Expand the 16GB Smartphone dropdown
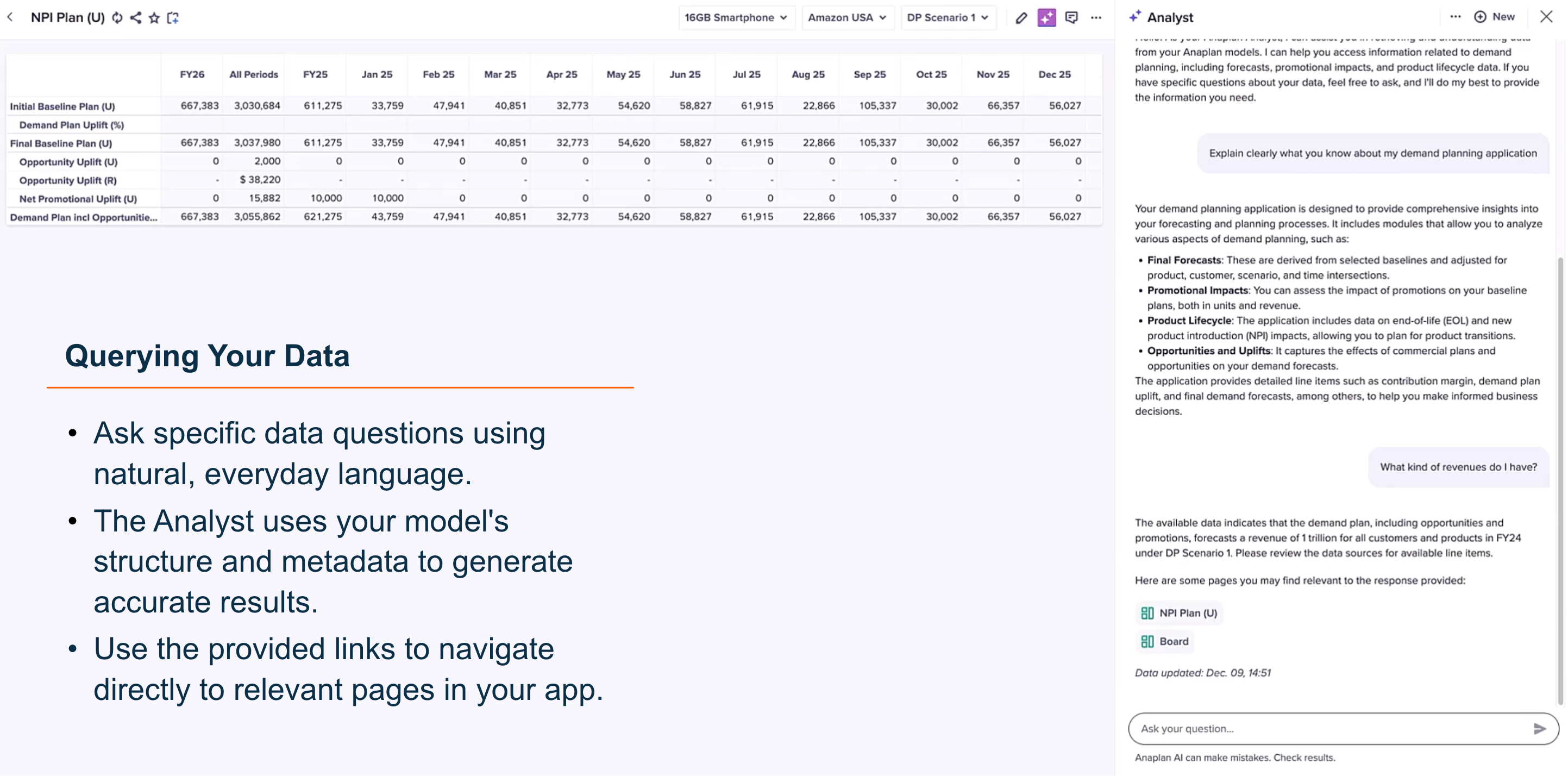Viewport: 1568px width, 776px height. pos(735,17)
